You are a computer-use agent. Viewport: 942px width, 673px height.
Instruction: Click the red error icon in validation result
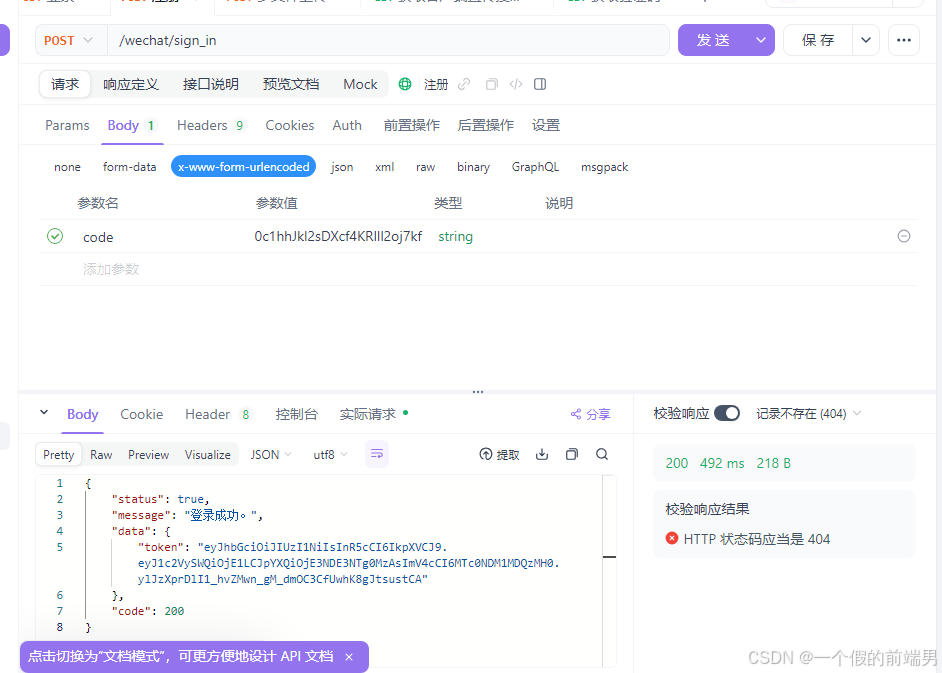pyautogui.click(x=672, y=538)
